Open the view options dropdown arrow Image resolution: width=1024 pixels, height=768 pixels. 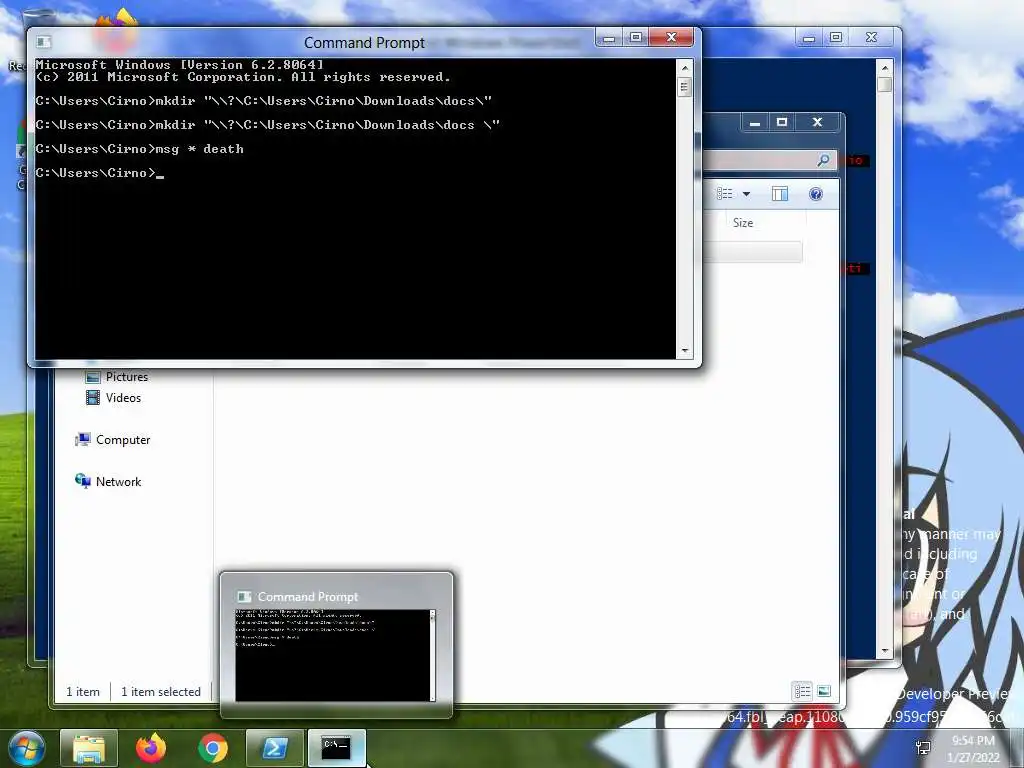(x=746, y=194)
